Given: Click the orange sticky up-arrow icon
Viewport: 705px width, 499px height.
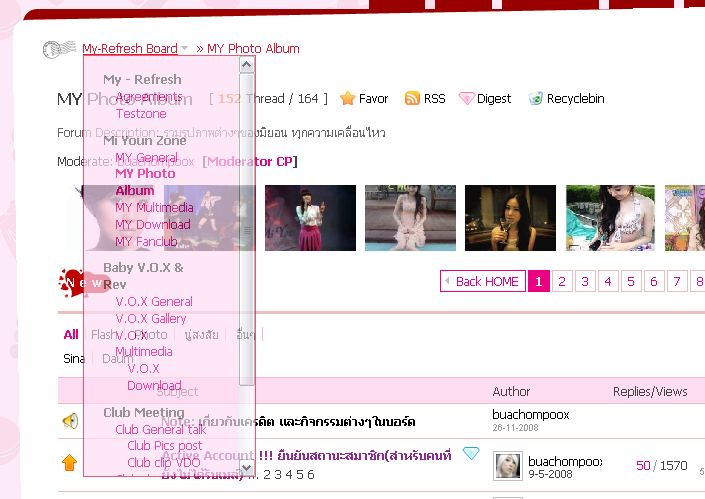Looking at the screenshot, I should pyautogui.click(x=69, y=463).
